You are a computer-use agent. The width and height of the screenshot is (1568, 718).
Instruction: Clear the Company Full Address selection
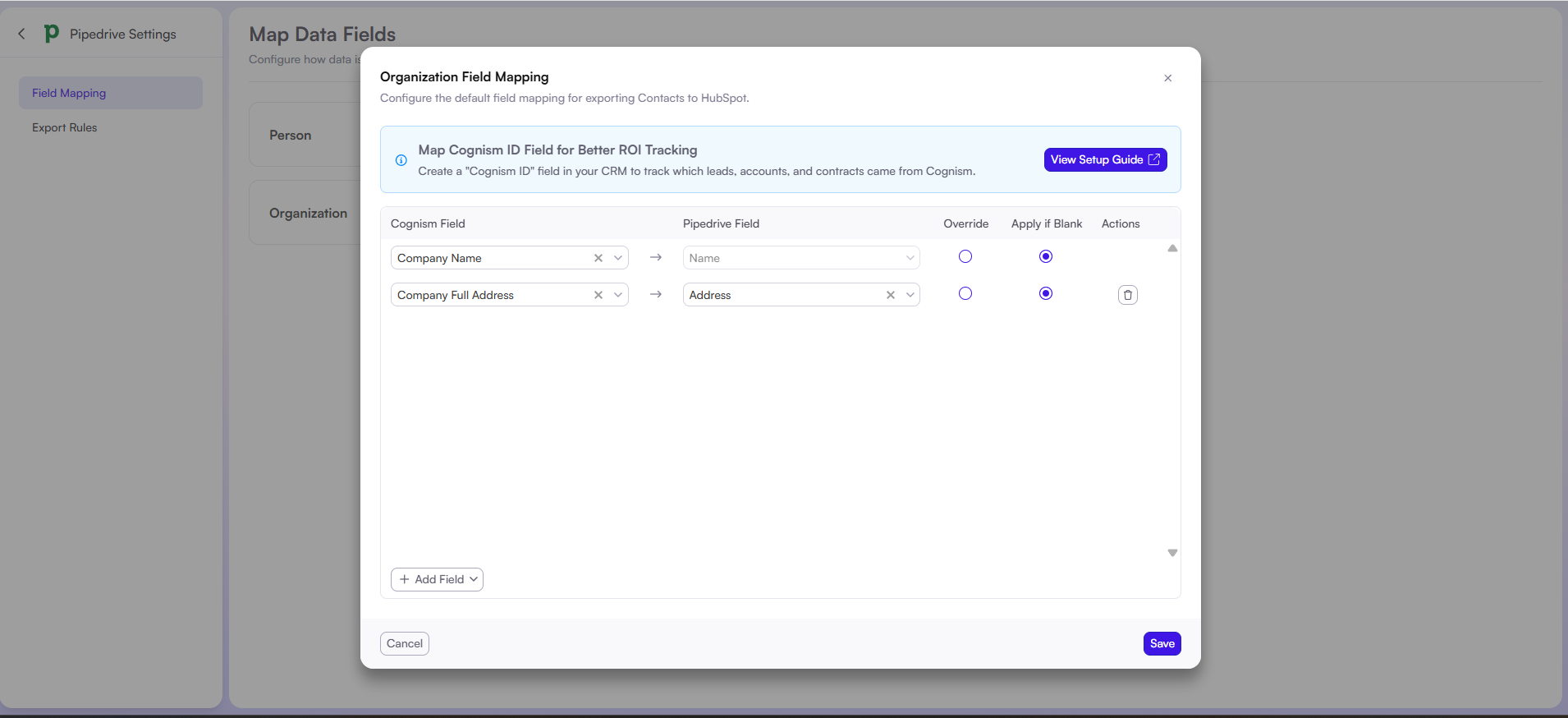point(598,295)
